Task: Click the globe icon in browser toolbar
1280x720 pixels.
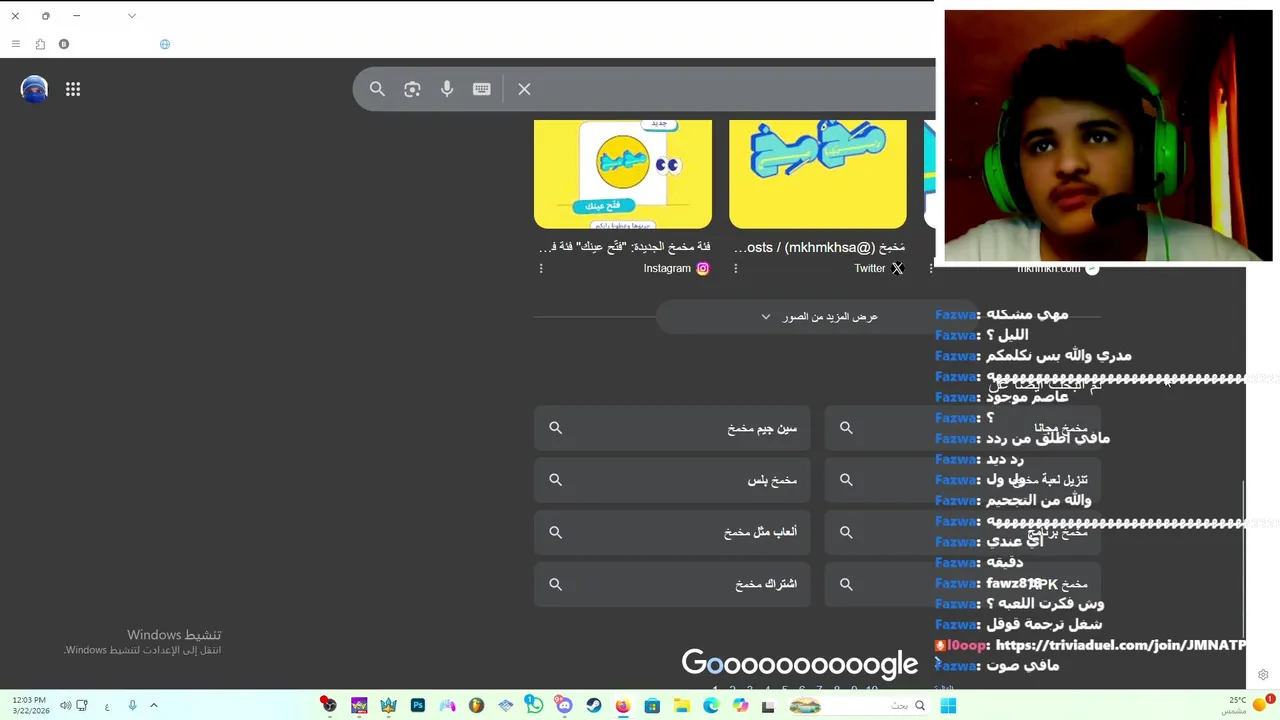Action: click(x=165, y=44)
